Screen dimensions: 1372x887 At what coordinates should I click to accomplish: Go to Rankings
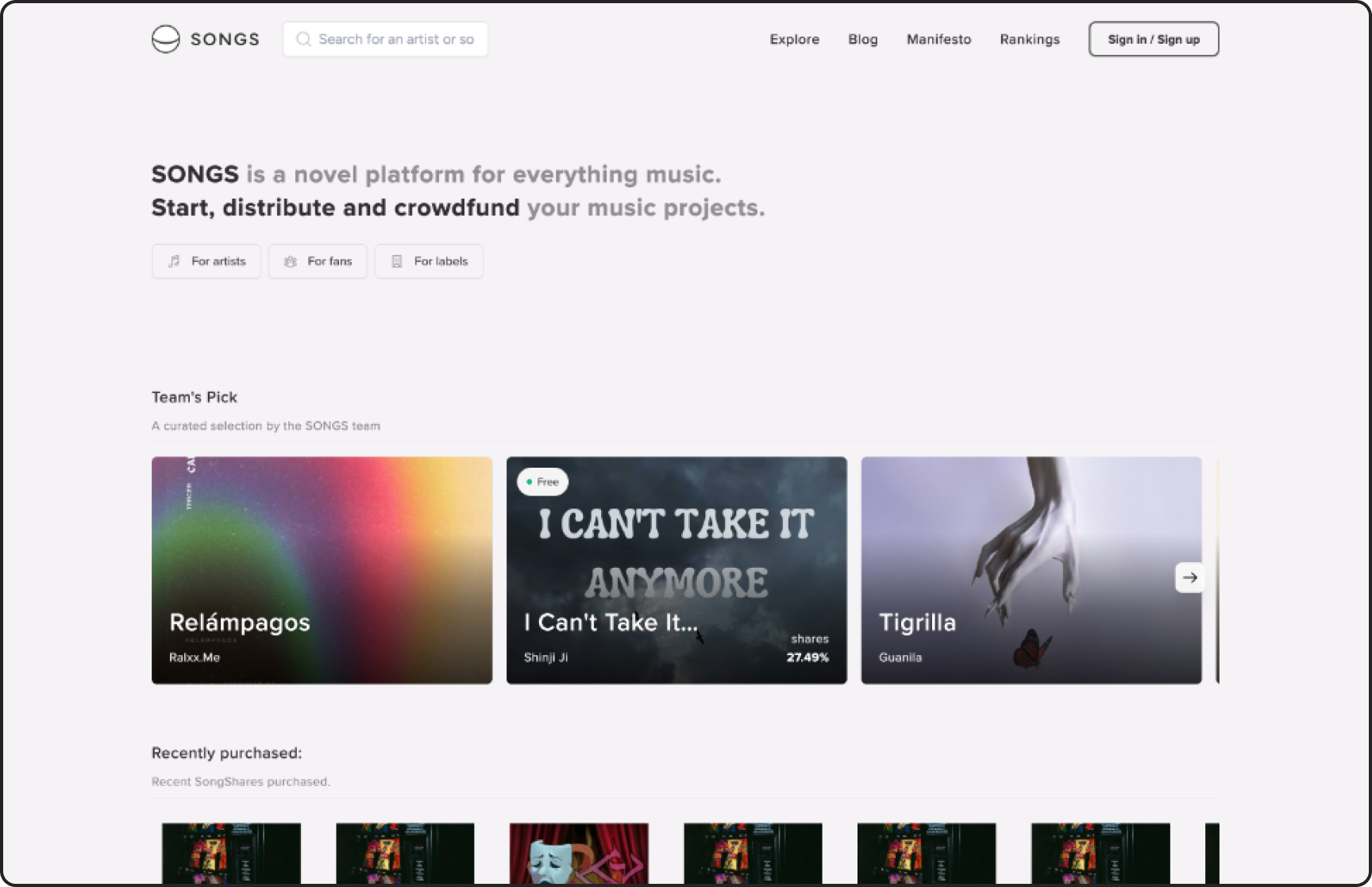point(1029,39)
